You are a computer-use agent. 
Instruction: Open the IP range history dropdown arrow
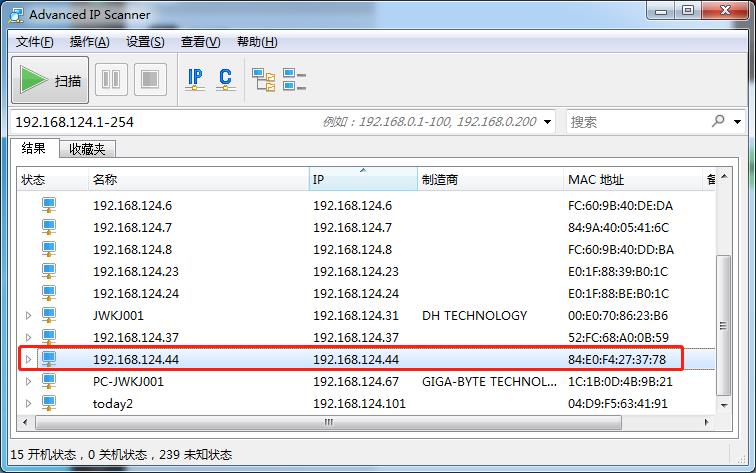tap(547, 122)
